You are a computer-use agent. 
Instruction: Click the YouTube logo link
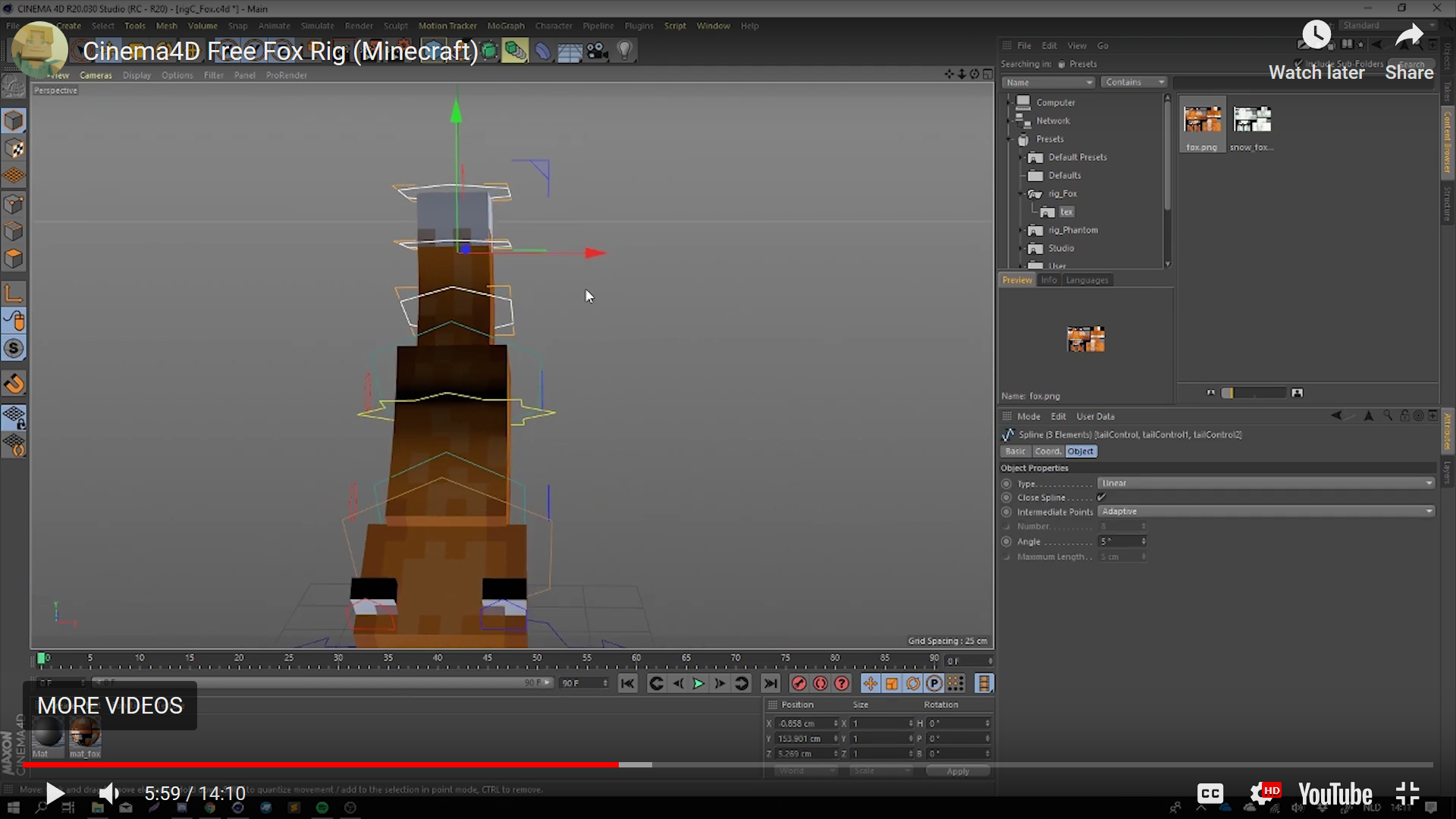tap(1335, 794)
